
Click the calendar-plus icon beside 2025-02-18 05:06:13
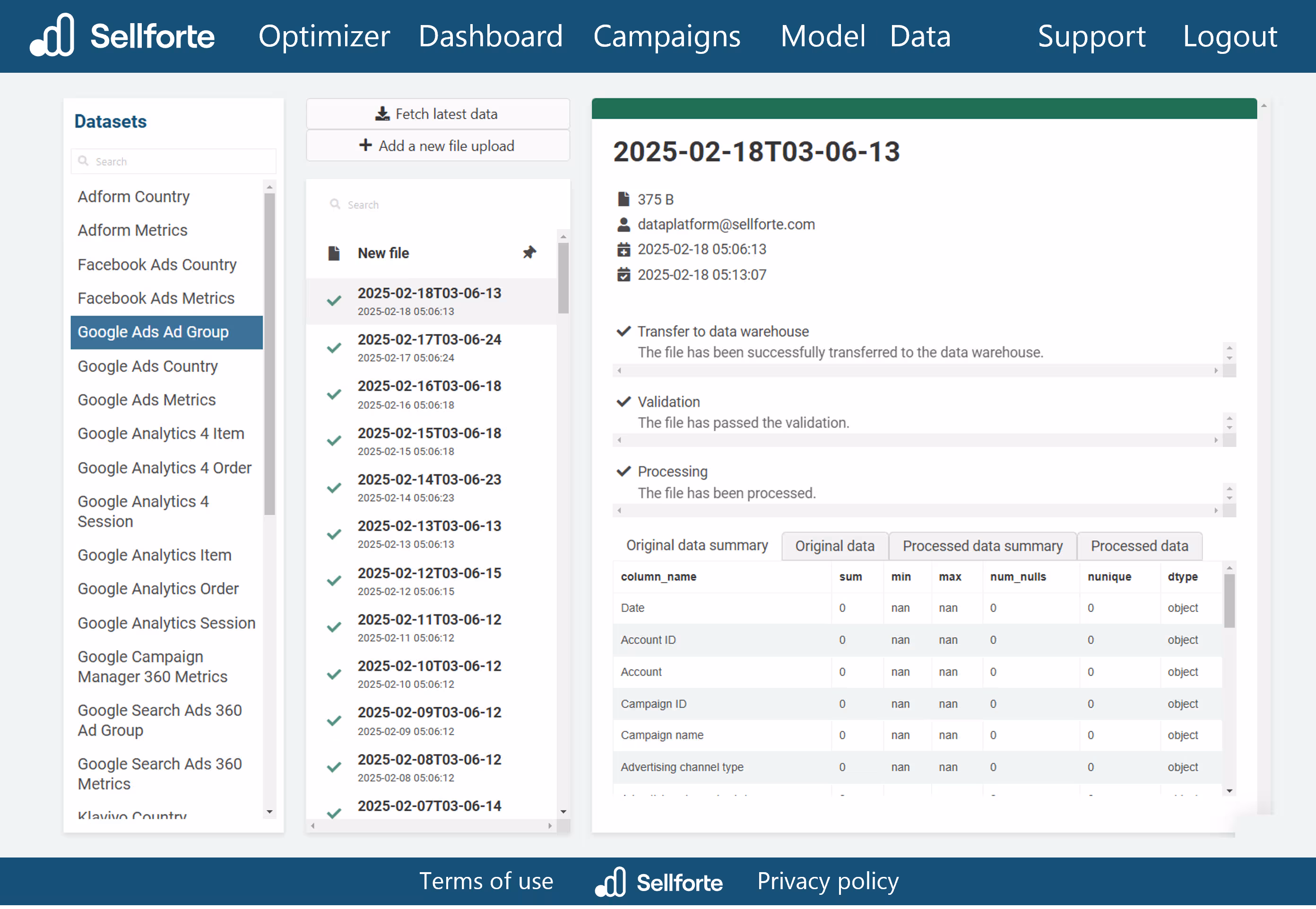[624, 249]
